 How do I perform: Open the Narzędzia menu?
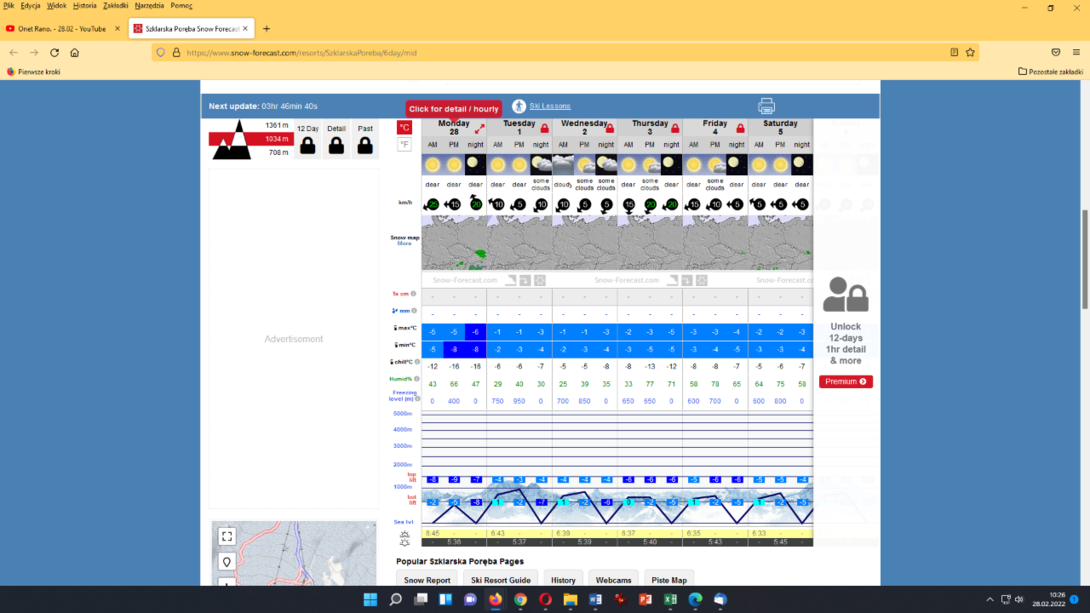(x=149, y=6)
